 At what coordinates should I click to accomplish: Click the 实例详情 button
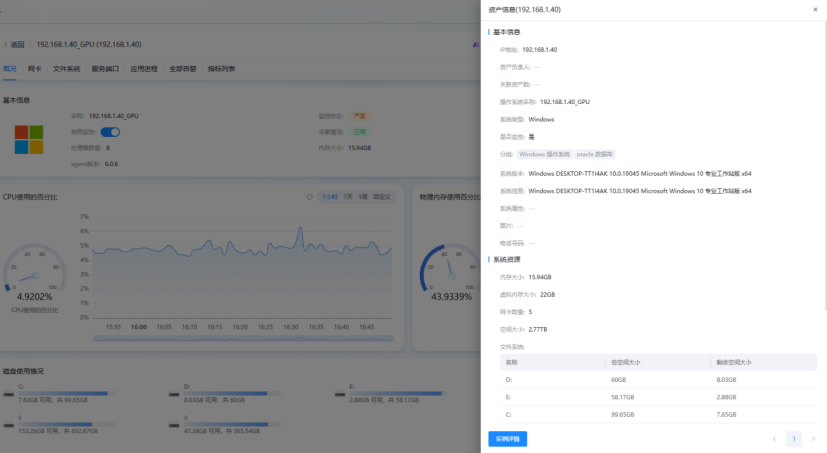(507, 439)
